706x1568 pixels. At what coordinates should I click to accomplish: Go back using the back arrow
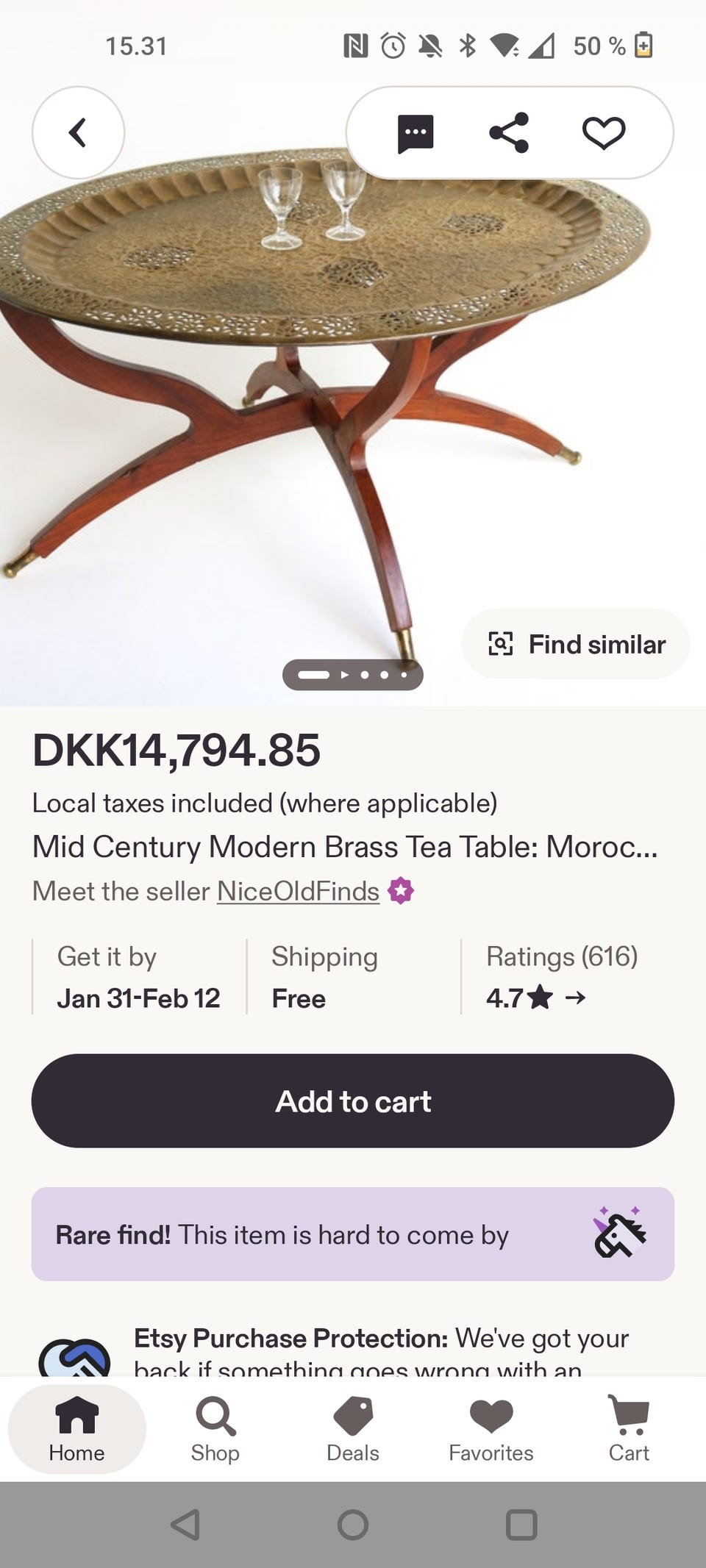(x=78, y=133)
